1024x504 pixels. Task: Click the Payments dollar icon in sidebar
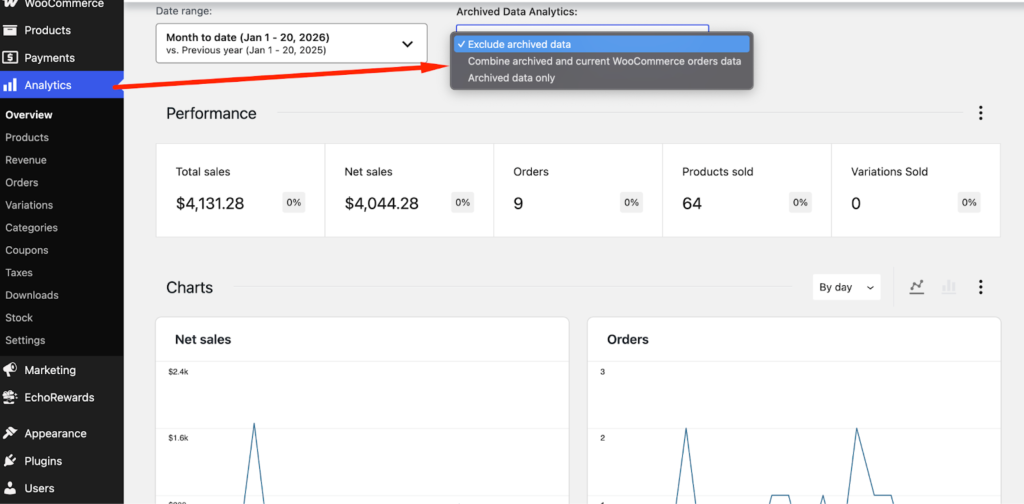(x=10, y=57)
